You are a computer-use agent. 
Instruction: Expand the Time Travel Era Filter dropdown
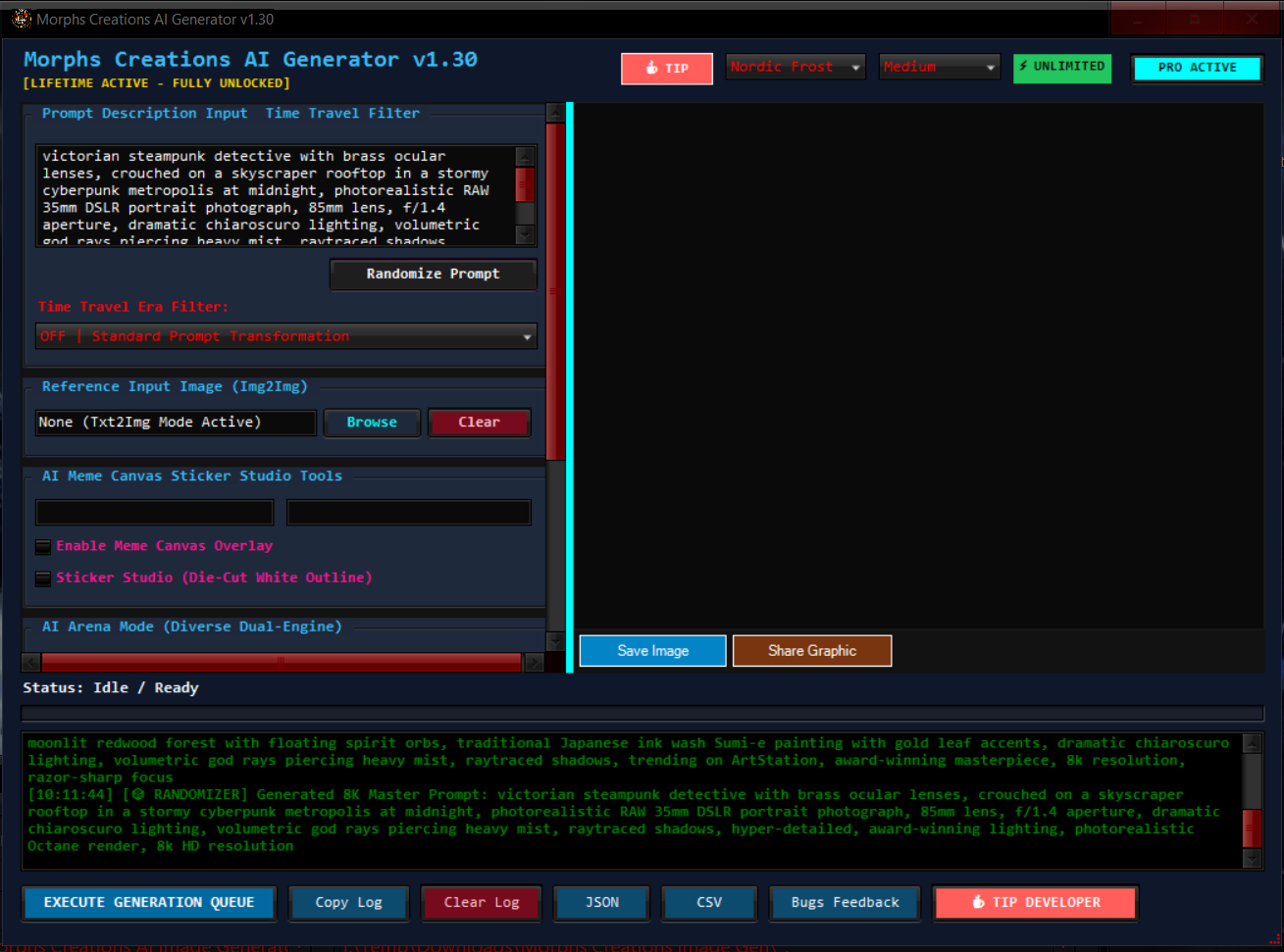point(286,336)
